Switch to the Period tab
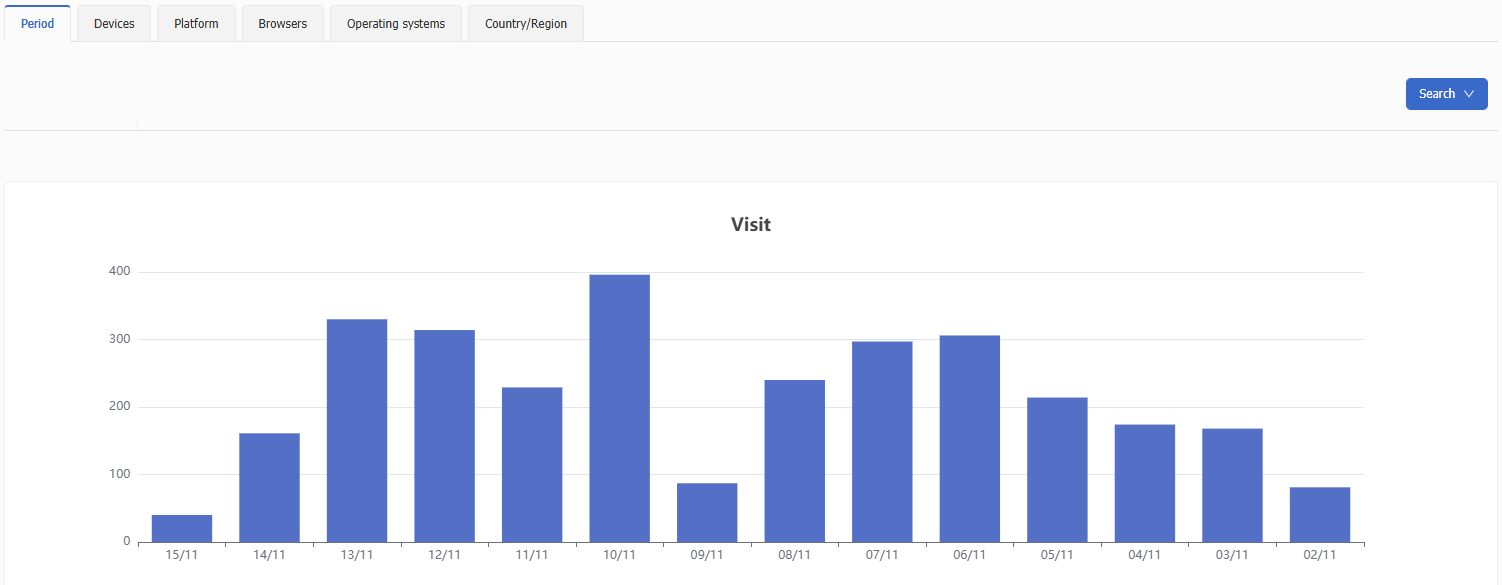Screen dimensions: 1502x585 (37, 24)
